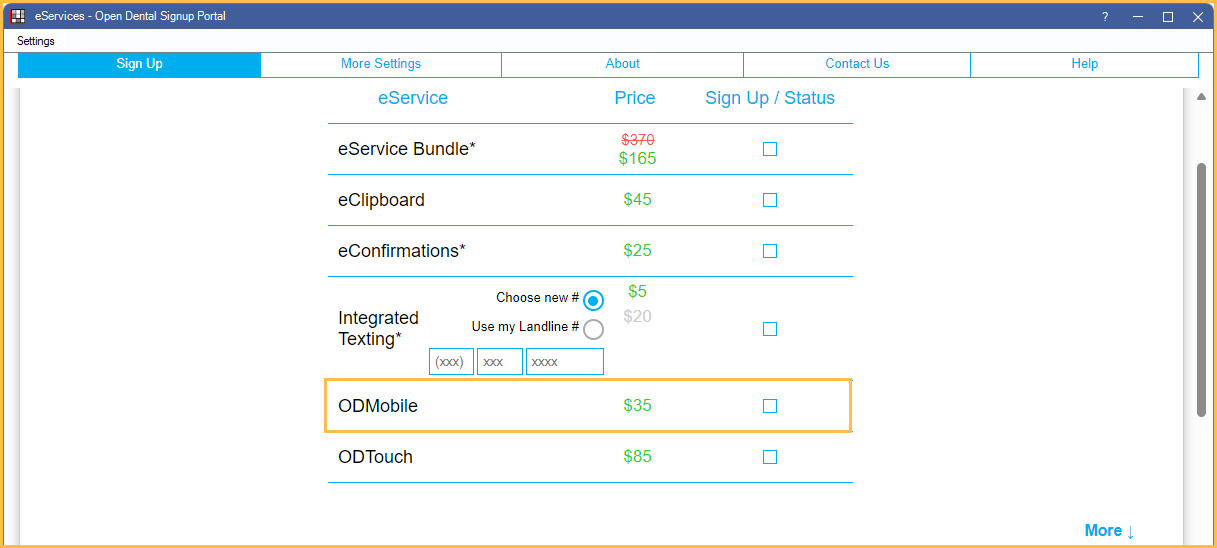Image resolution: width=1217 pixels, height=548 pixels.
Task: Open the Help tab
Action: tap(1084, 64)
